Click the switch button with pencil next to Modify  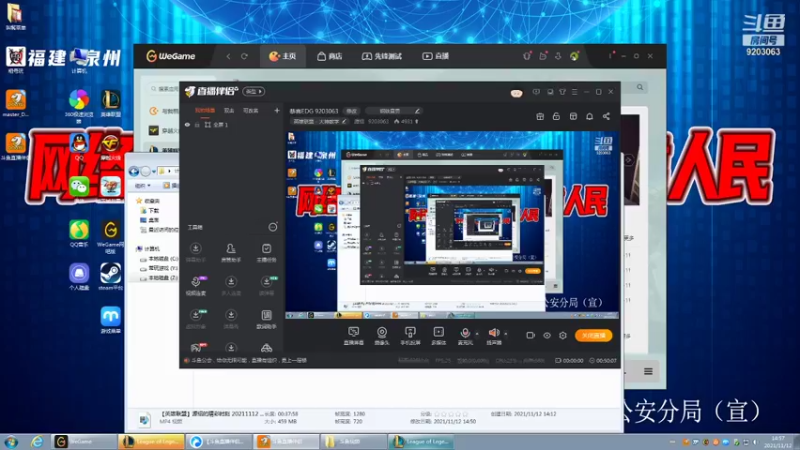394,111
